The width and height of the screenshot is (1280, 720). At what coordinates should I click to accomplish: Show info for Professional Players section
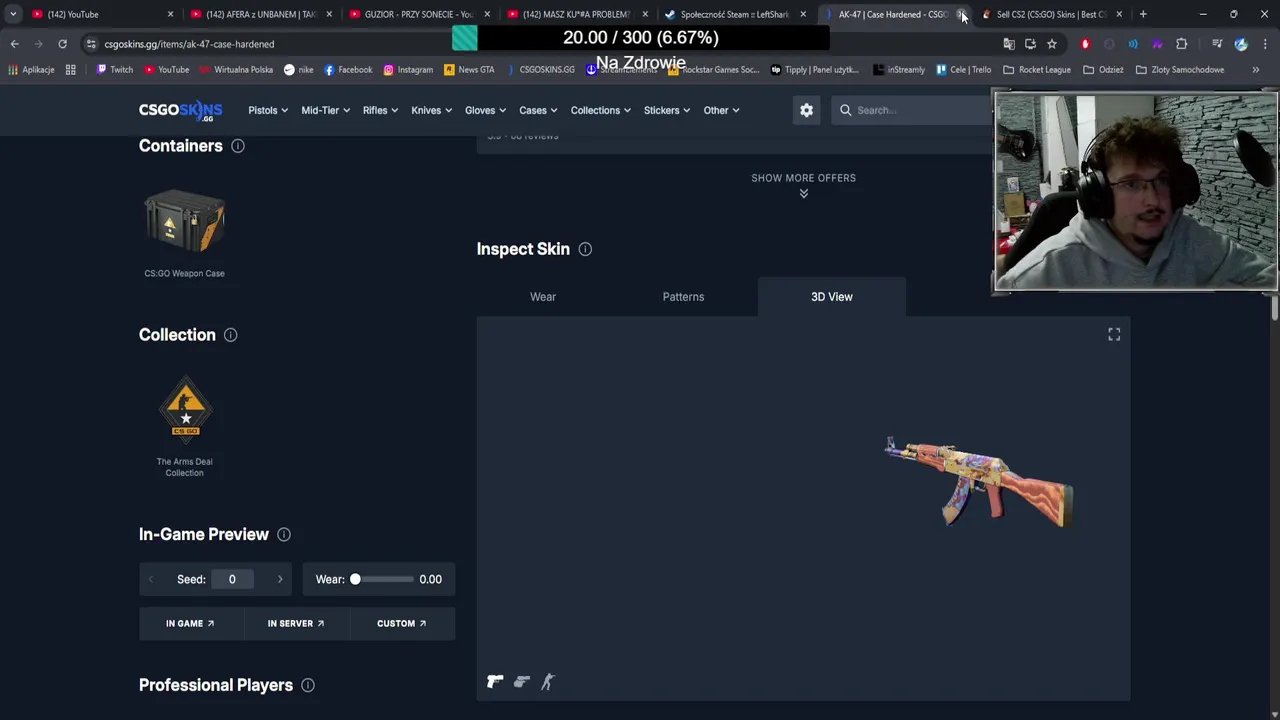point(308,685)
